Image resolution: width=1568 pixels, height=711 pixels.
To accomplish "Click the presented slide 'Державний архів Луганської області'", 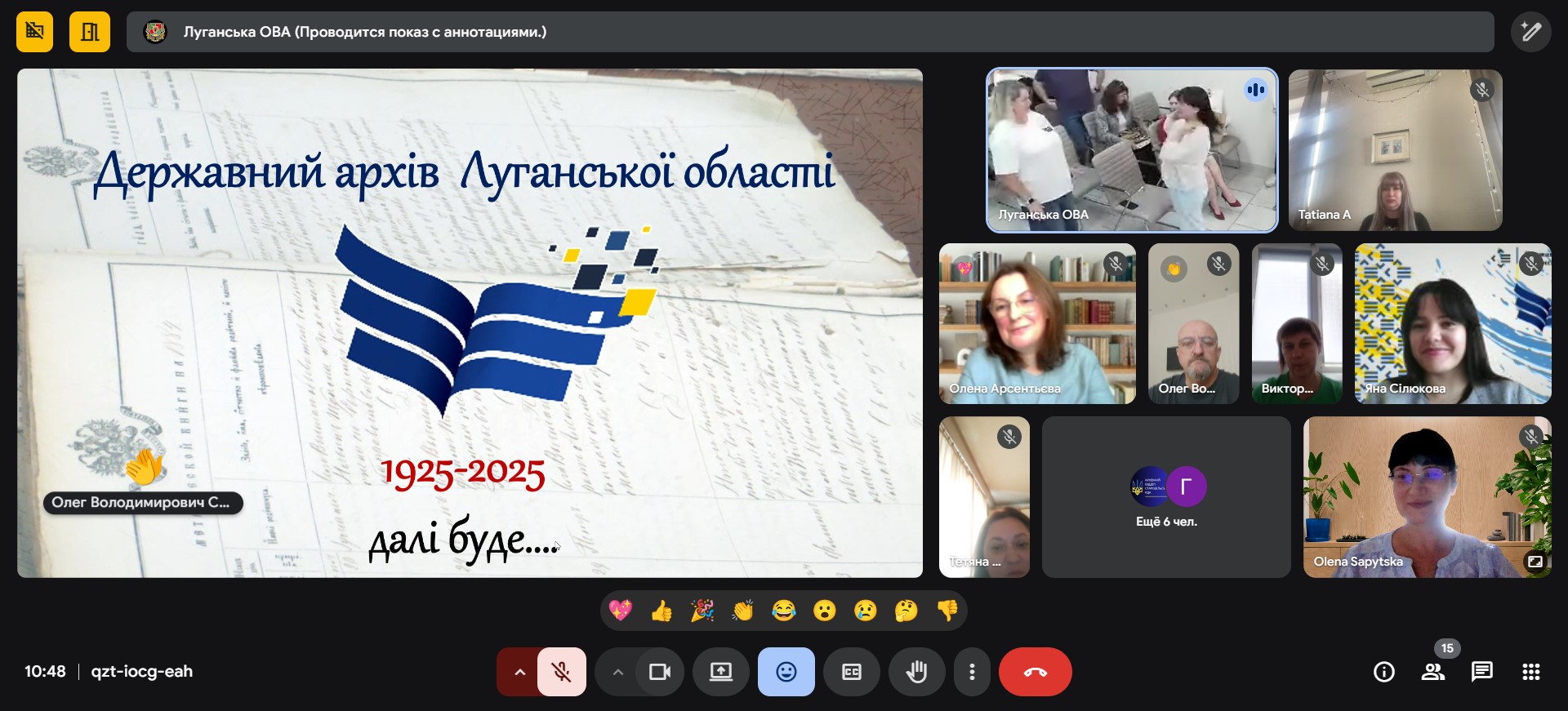I will [x=470, y=323].
